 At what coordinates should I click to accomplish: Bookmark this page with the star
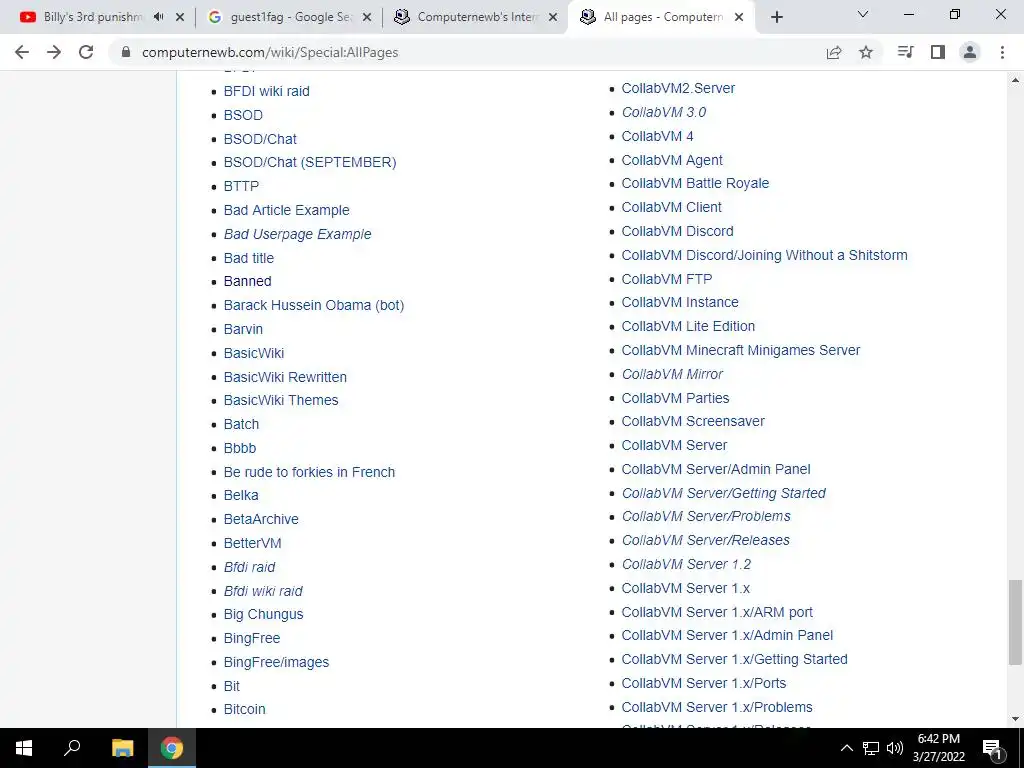coord(866,52)
